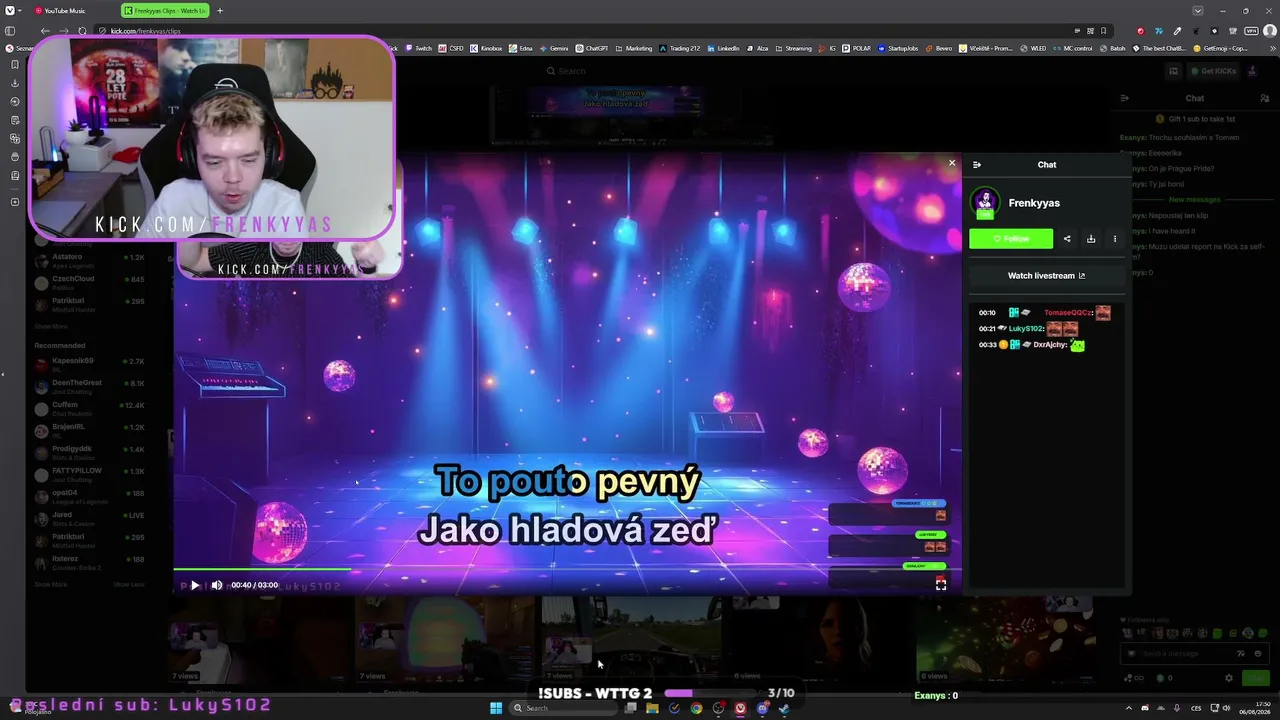Jump to the 00:33 chat timestamp
The height and width of the screenshot is (720, 1280).
tap(987, 345)
